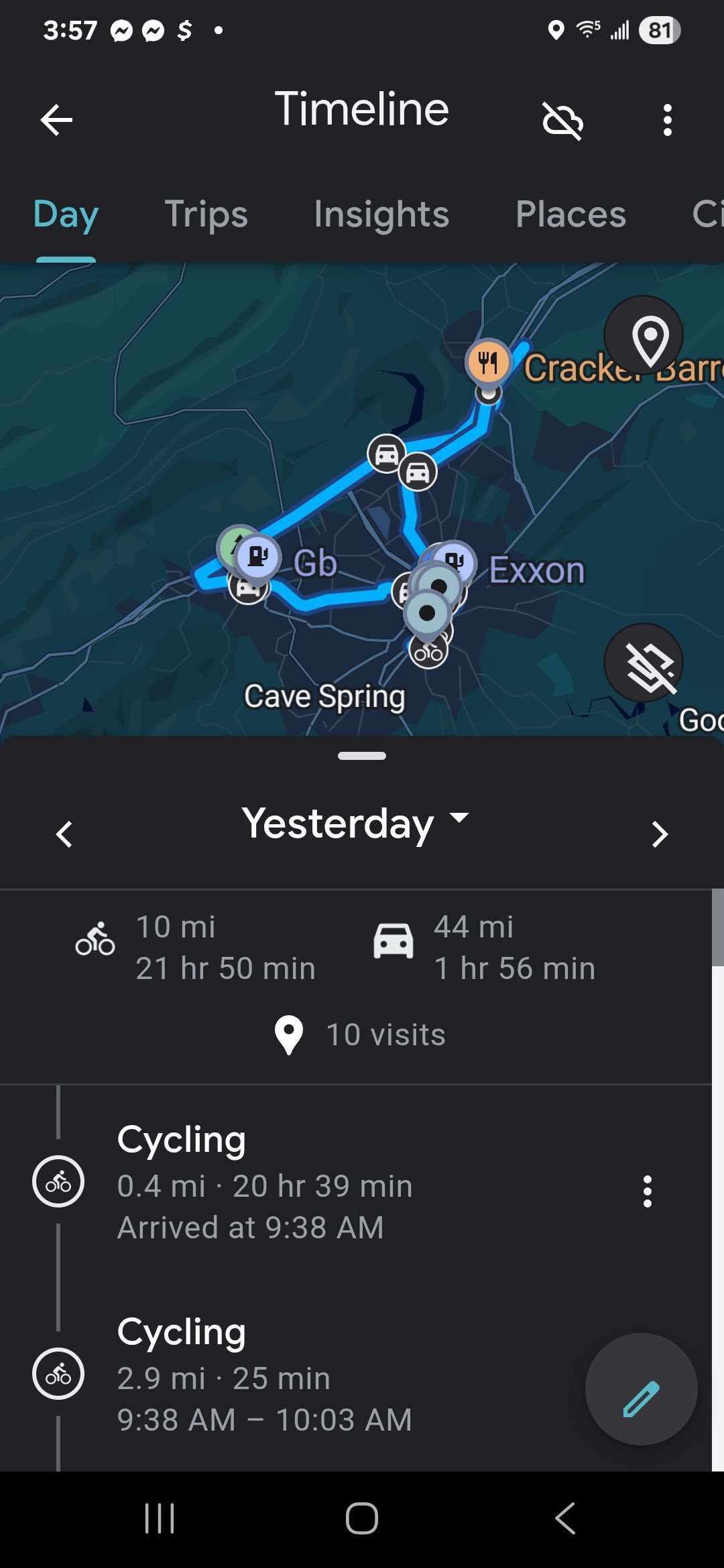Image resolution: width=724 pixels, height=1568 pixels.
Task: Select the Places tab
Action: (570, 214)
